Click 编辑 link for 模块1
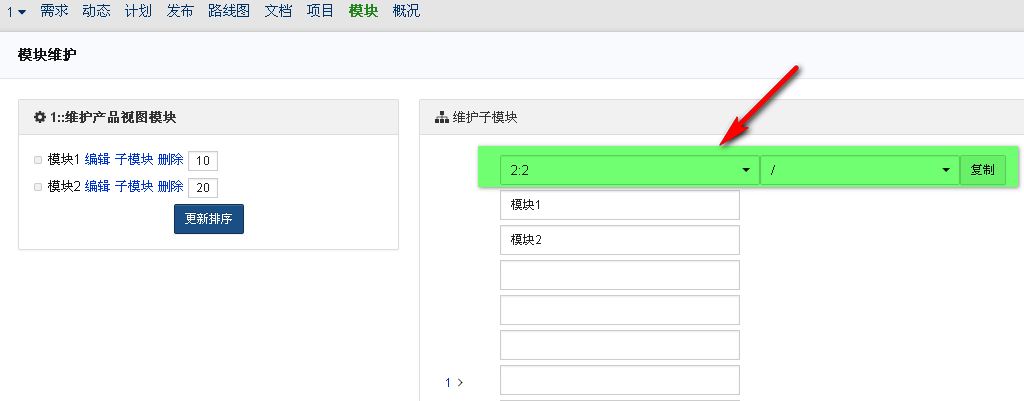Image resolution: width=1024 pixels, height=401 pixels. point(97,160)
